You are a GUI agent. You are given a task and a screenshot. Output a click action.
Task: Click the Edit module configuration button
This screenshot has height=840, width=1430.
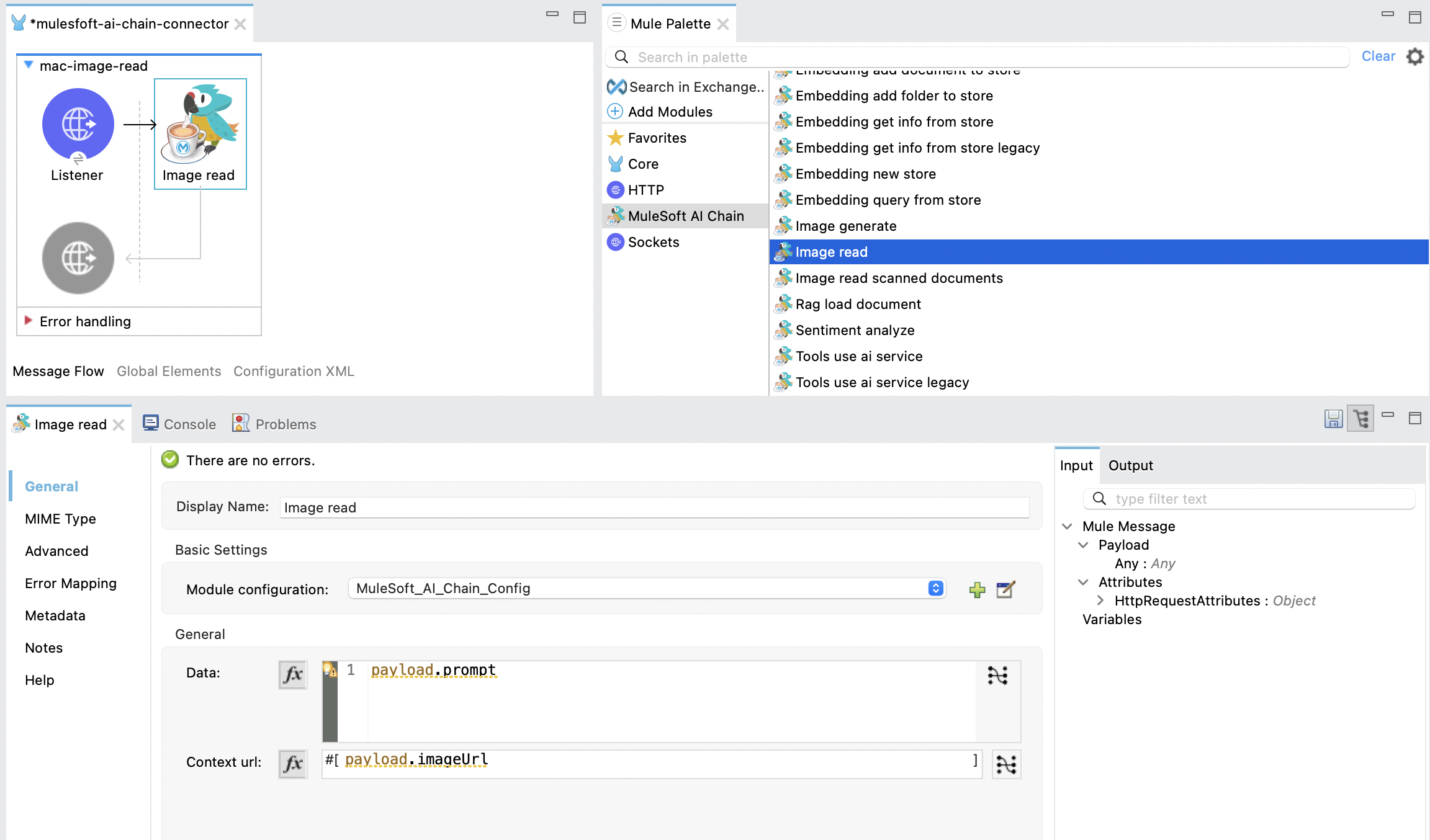[1006, 587]
